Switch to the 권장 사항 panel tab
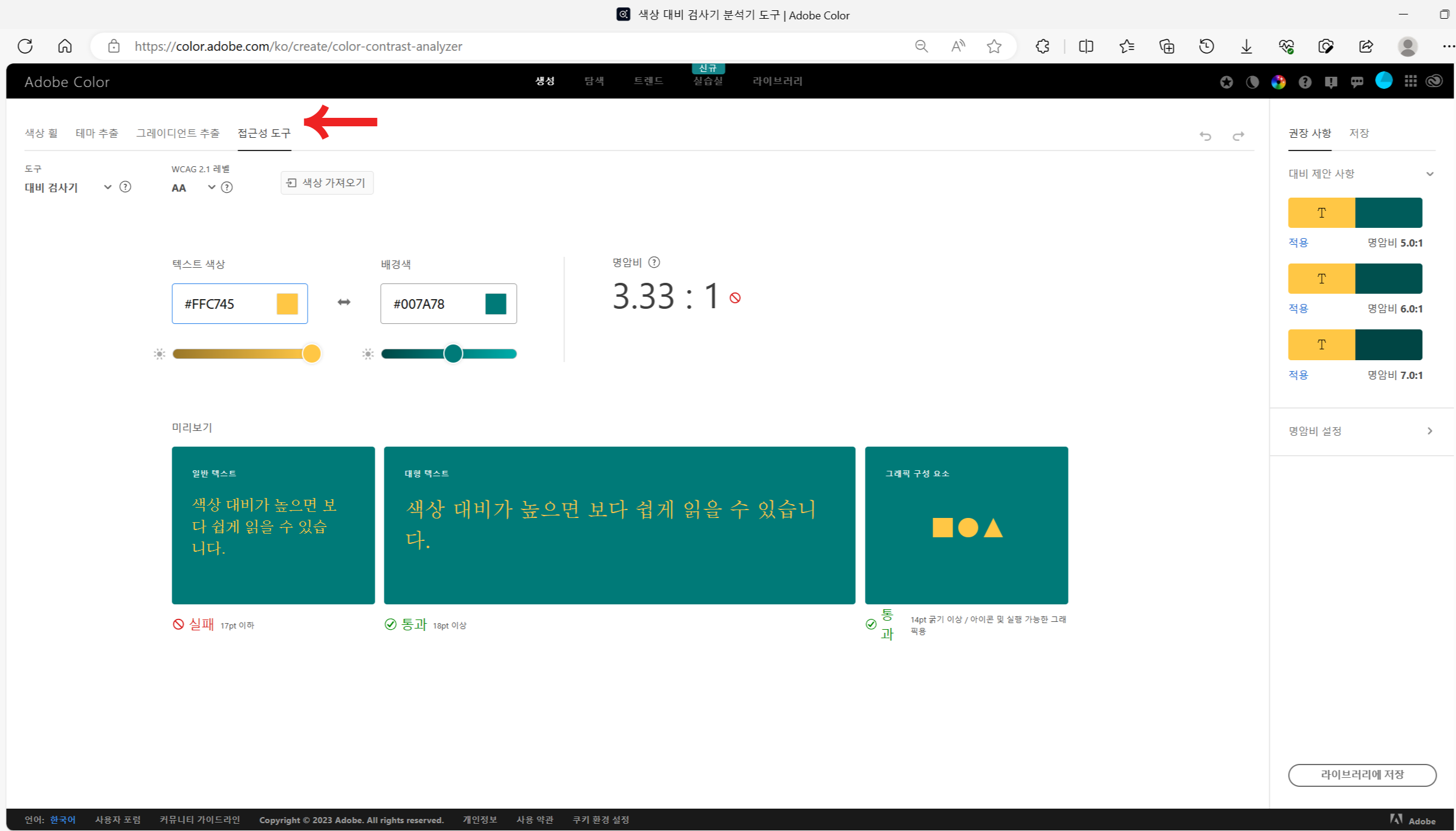The width and height of the screenshot is (1456, 831). (x=1310, y=133)
